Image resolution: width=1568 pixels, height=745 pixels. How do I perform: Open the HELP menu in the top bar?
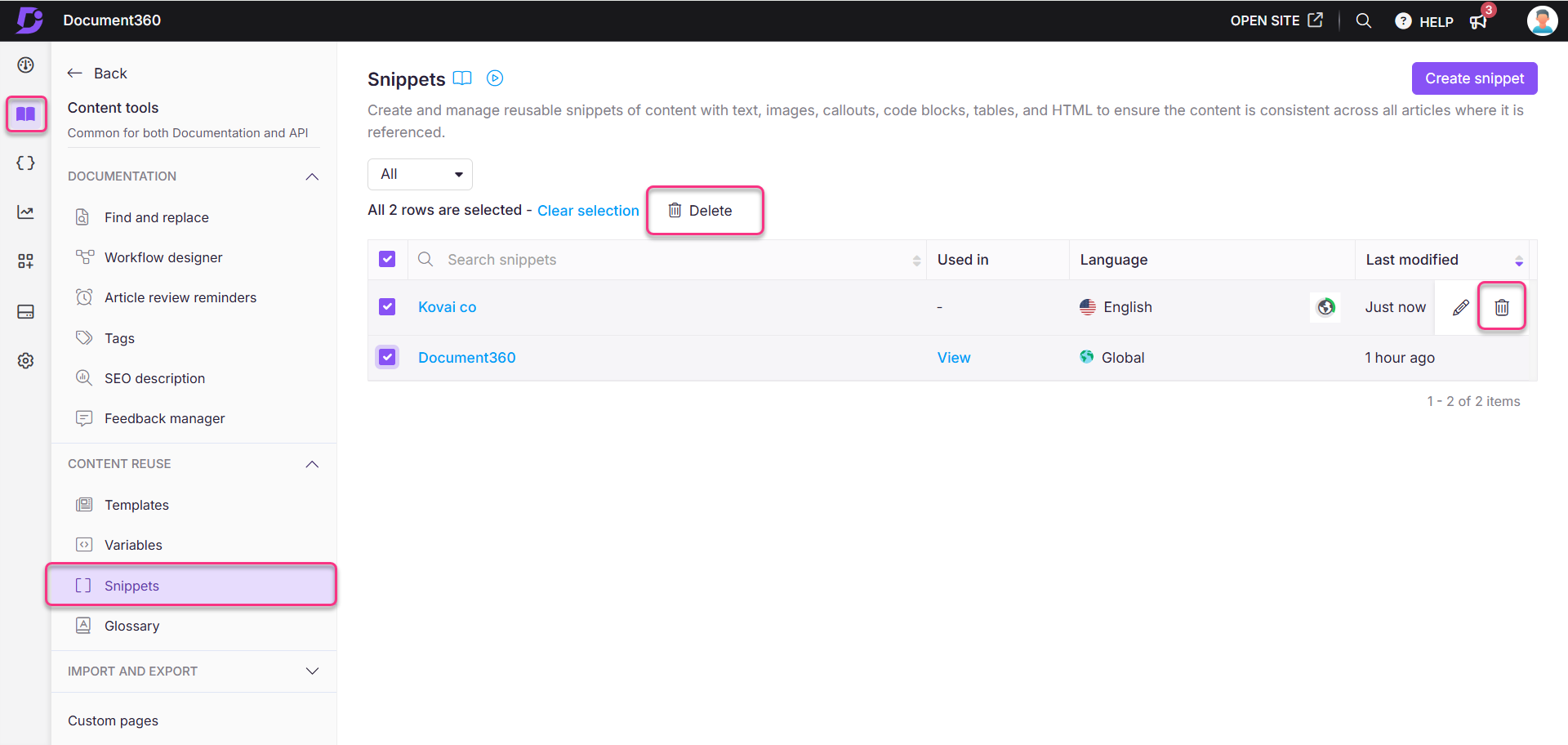pyautogui.click(x=1424, y=21)
